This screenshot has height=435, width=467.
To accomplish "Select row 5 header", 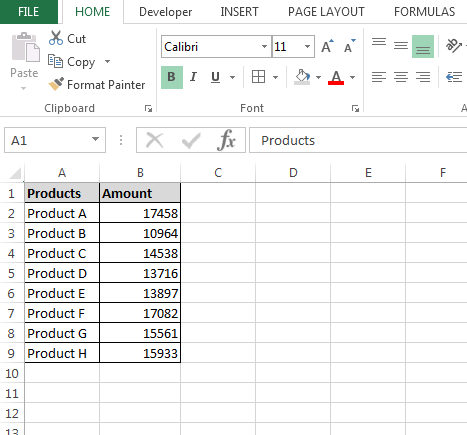I will (12, 273).
